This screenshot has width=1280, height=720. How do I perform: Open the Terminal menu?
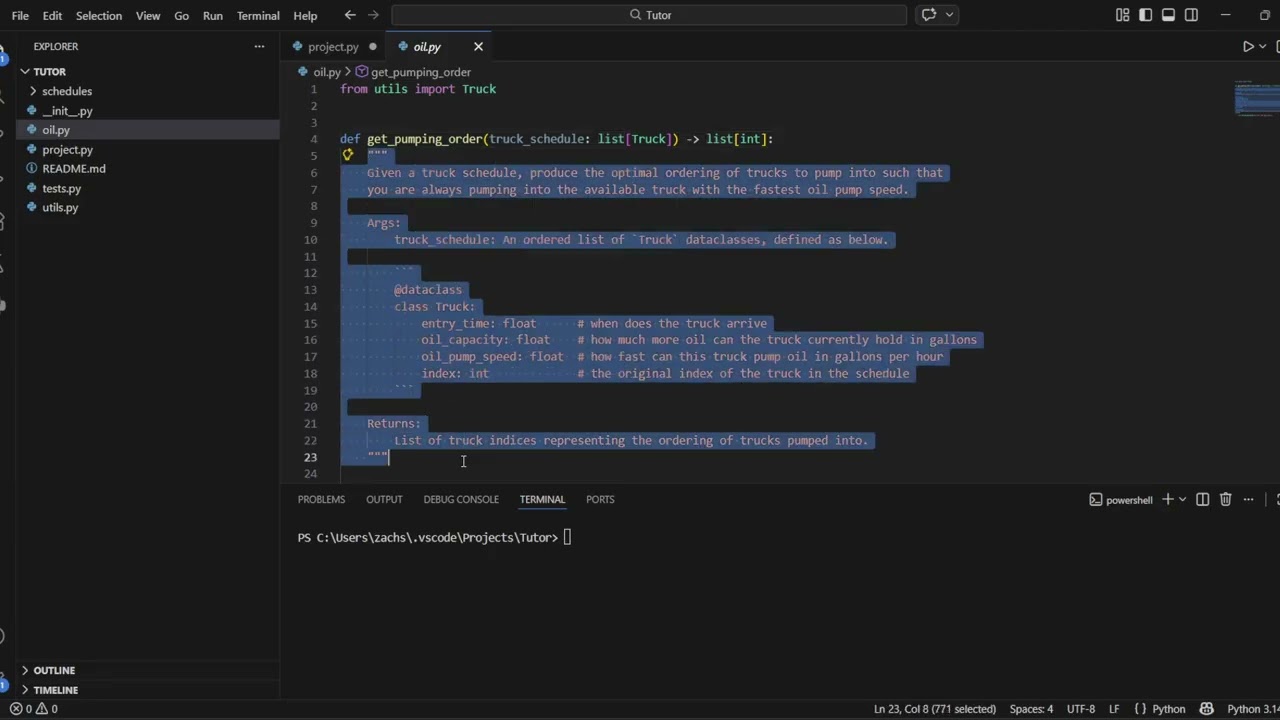258,15
